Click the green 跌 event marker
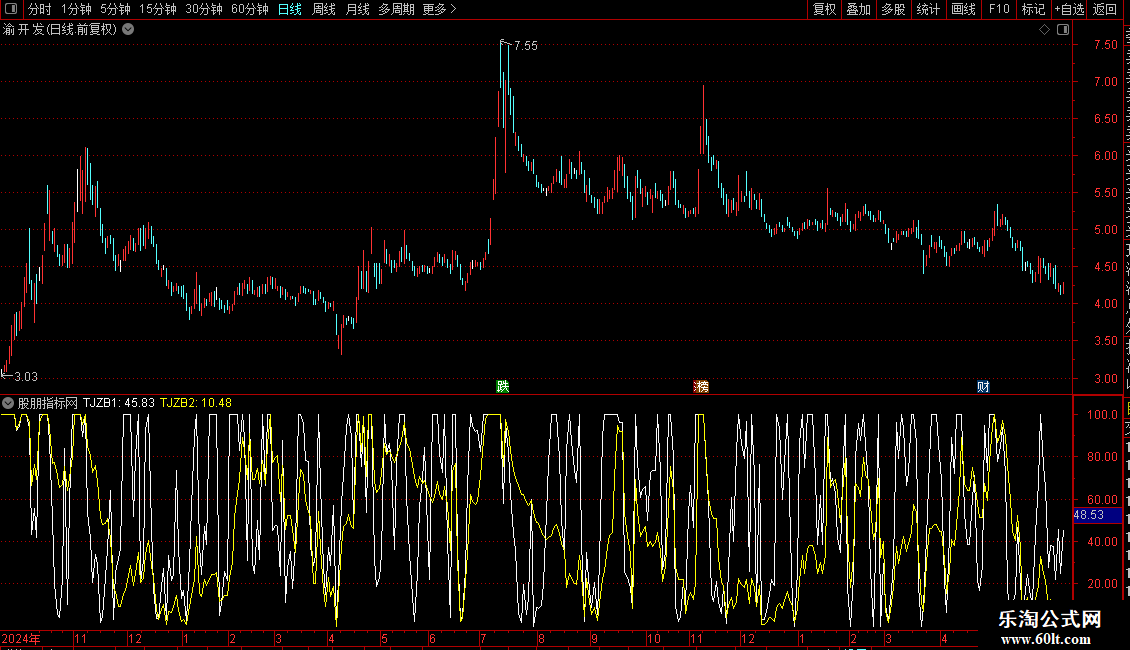This screenshot has width=1130, height=650. click(x=503, y=386)
